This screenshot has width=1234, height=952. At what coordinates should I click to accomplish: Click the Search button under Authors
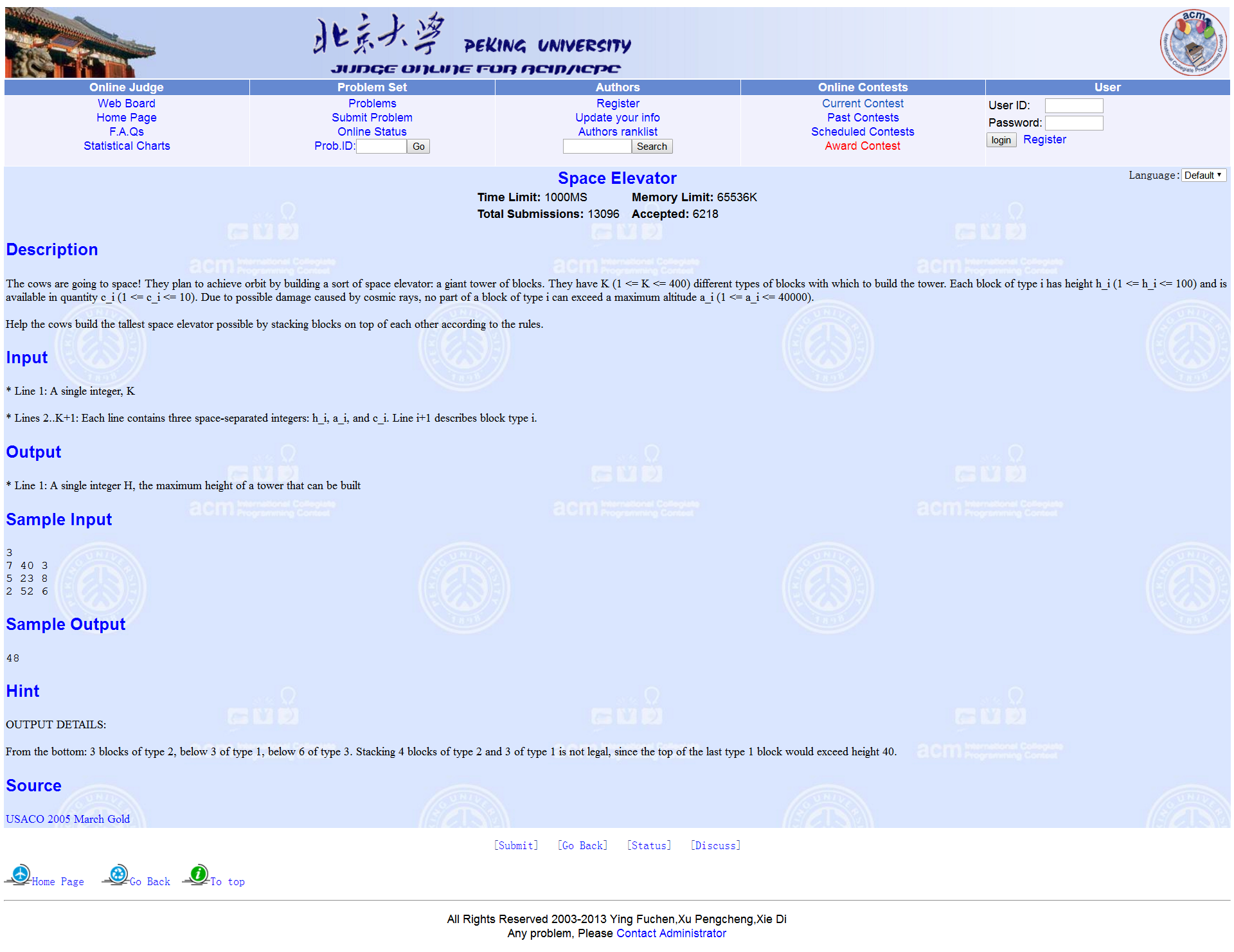[x=652, y=147]
